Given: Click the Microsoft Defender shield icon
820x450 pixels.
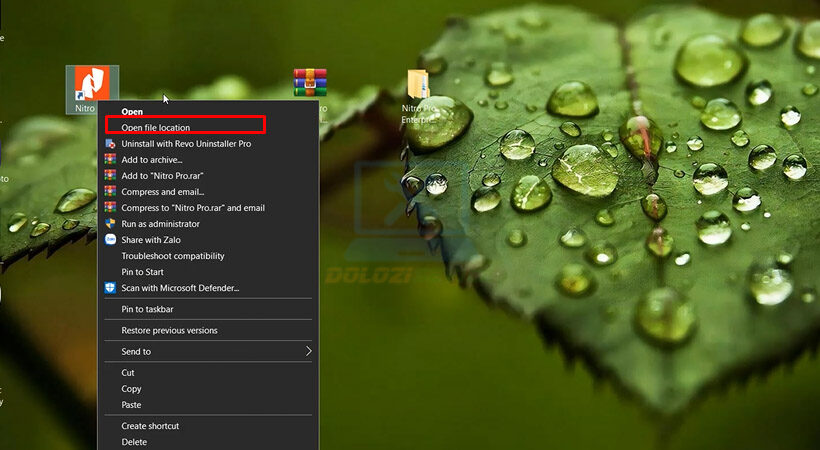Looking at the screenshot, I should point(111,288).
